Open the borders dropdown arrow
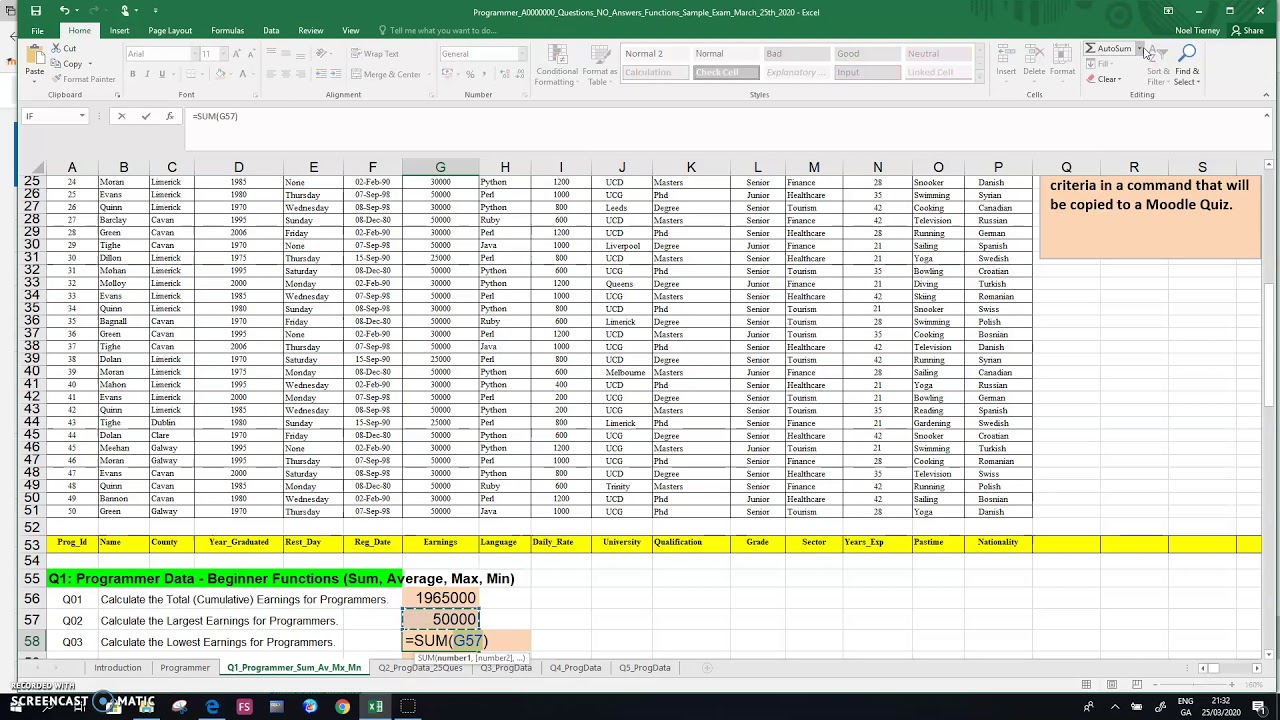 [x=200, y=74]
